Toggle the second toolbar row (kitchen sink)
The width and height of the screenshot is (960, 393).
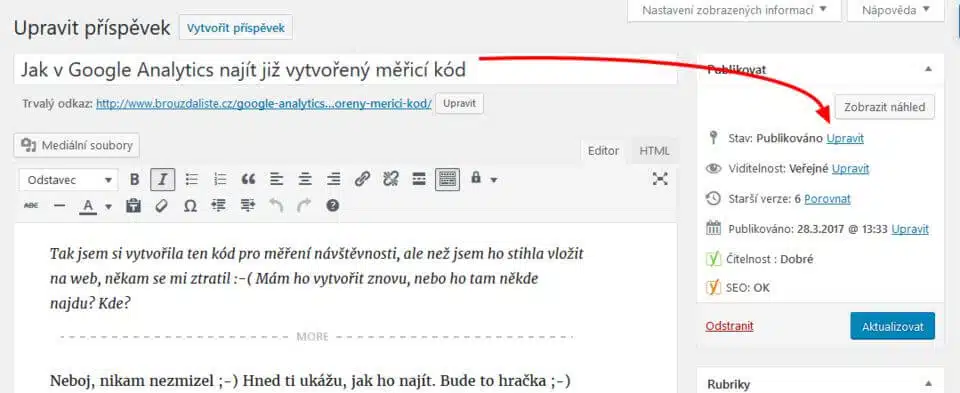pyautogui.click(x=448, y=179)
